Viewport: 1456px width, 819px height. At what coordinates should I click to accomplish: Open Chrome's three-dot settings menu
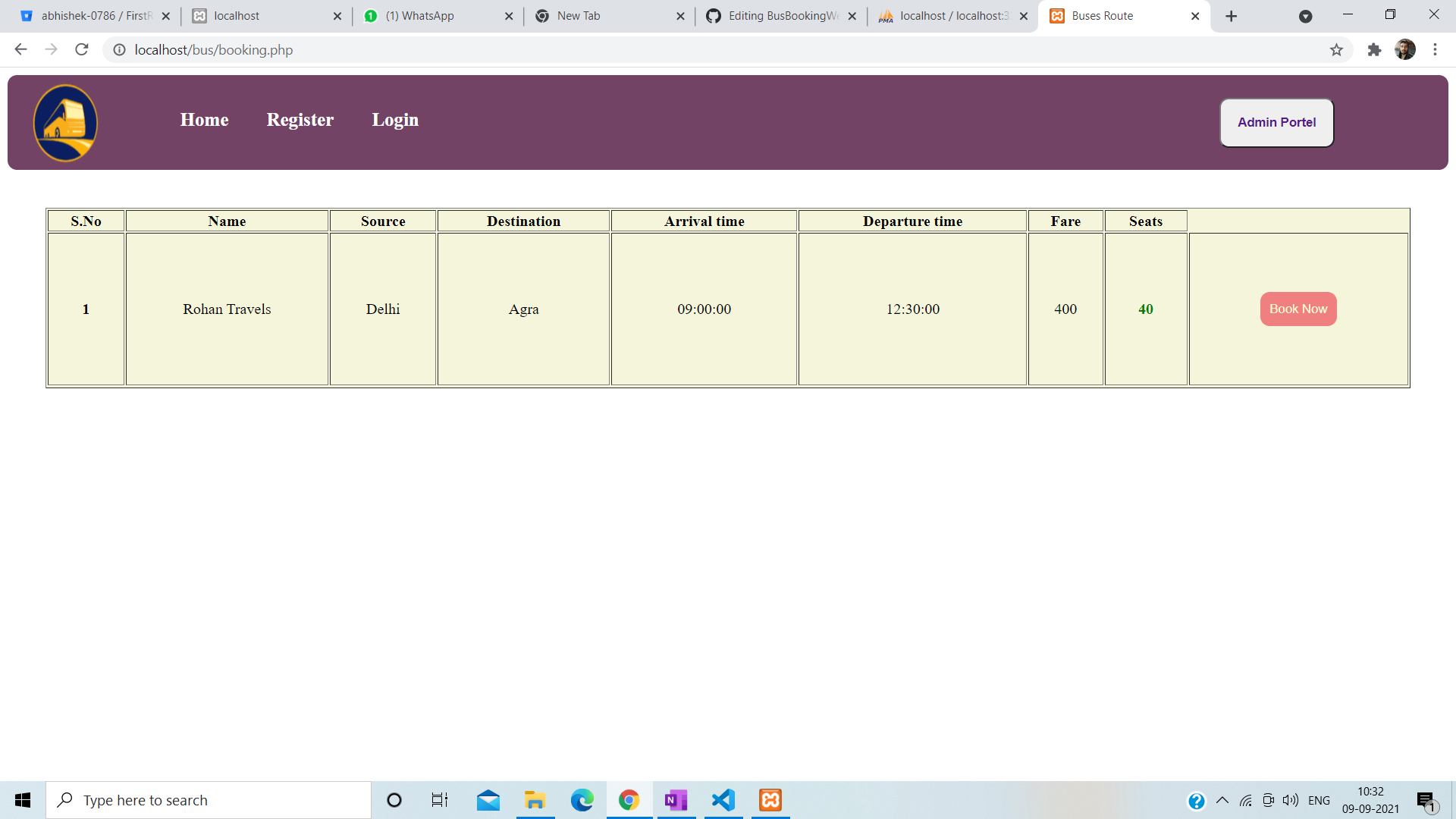coord(1435,50)
